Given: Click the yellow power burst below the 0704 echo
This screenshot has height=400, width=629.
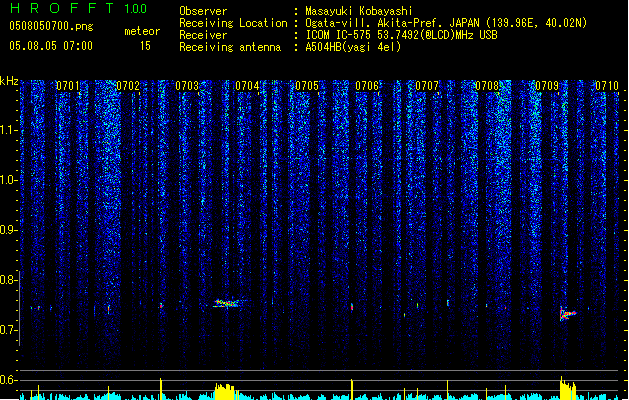Looking at the screenshot, I should click(x=225, y=392).
